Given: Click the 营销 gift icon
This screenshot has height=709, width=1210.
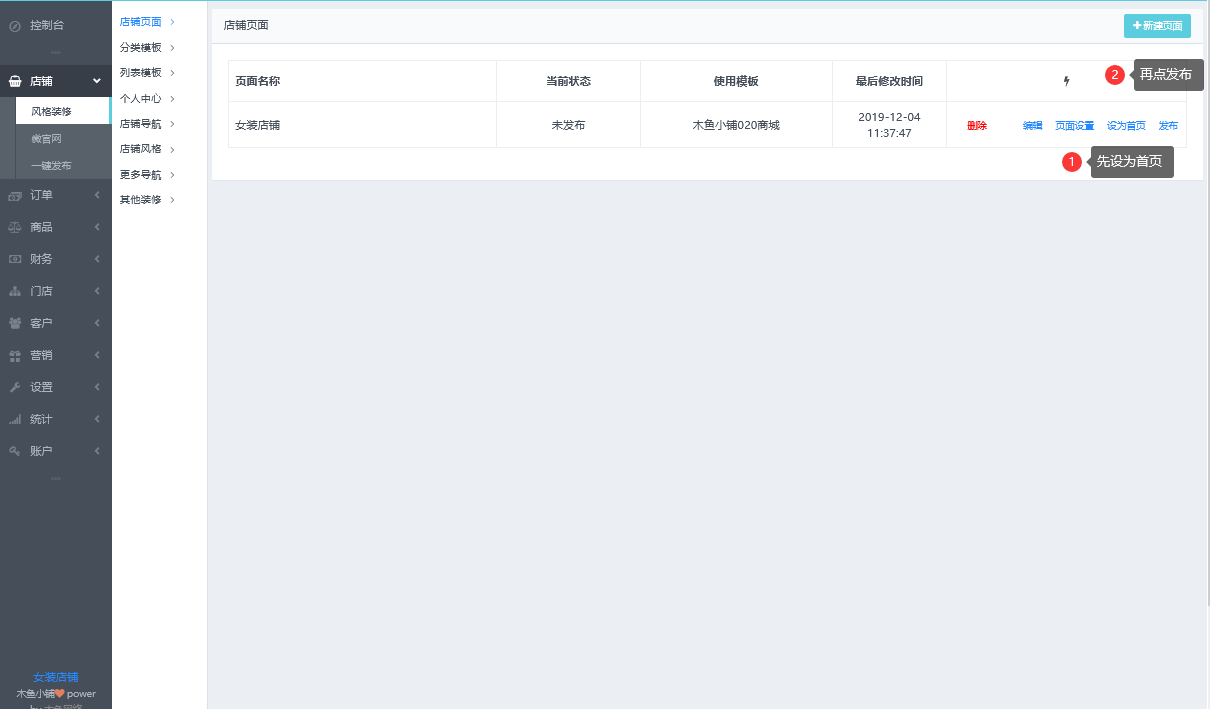Looking at the screenshot, I should tap(15, 355).
